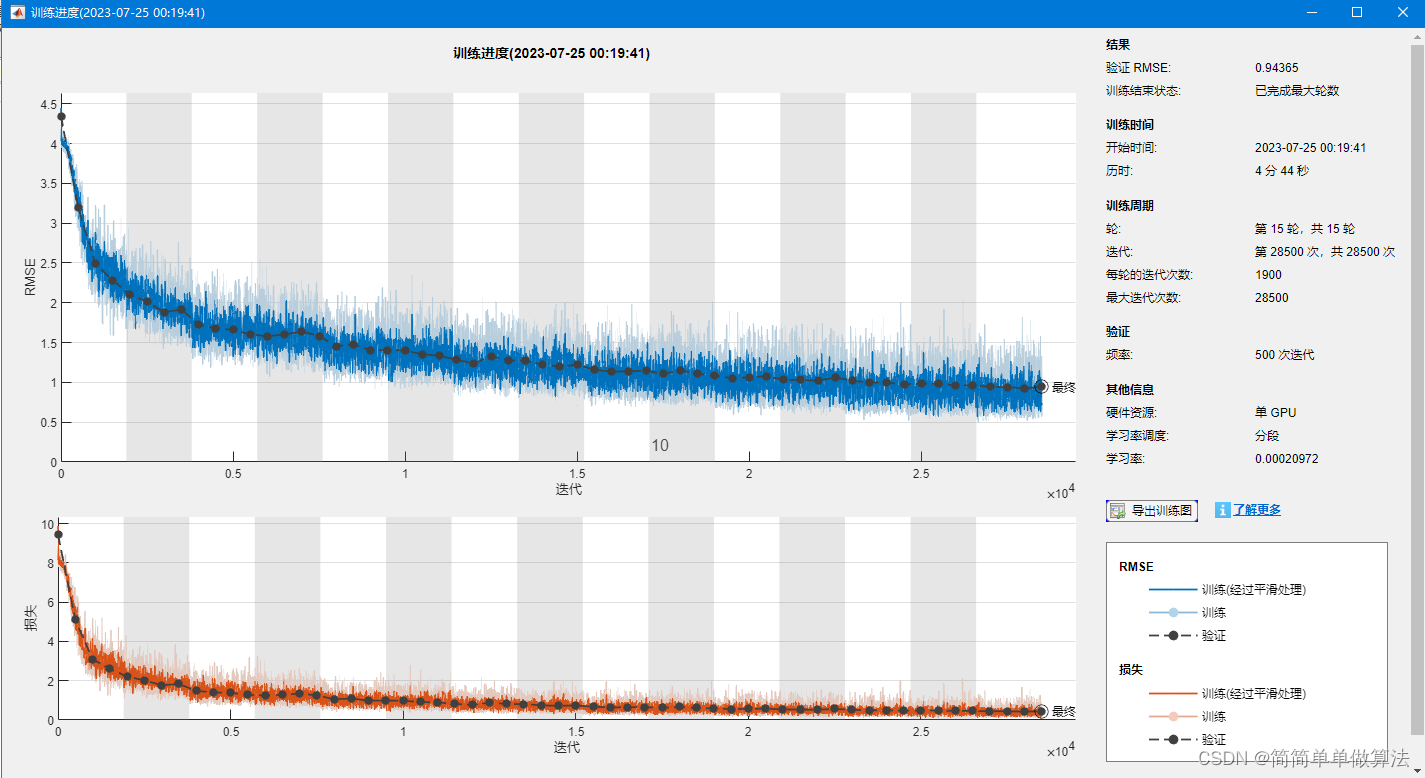This screenshot has height=778, width=1425.
Task: Select the iterations-per-epoch value 1900
Action: [x=1268, y=275]
